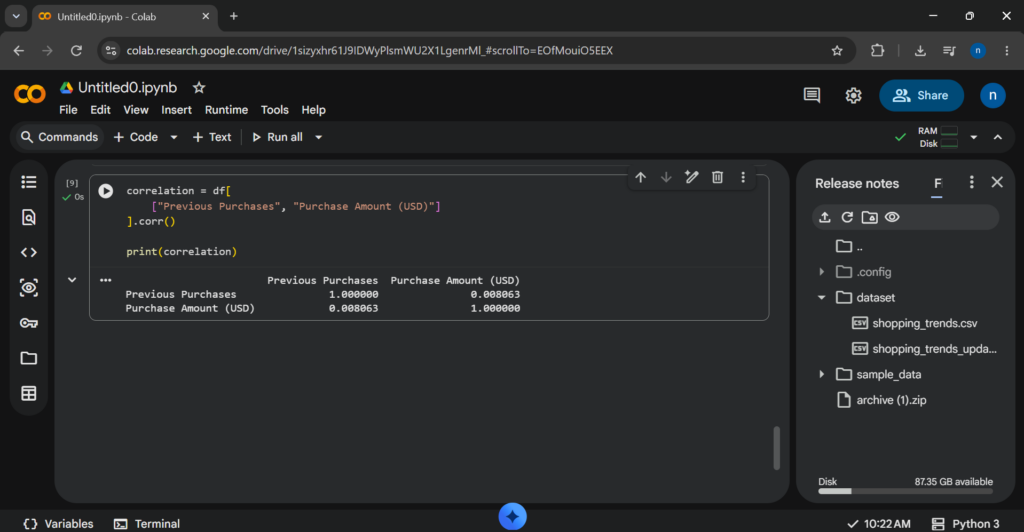1024x532 pixels.
Task: Open the comments icon in header
Action: click(812, 95)
